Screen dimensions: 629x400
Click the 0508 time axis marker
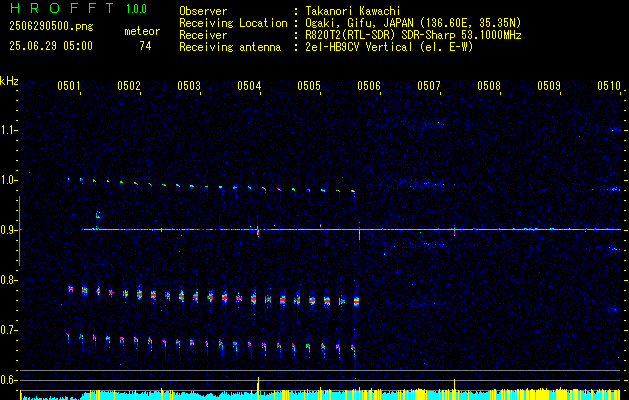coord(489,85)
